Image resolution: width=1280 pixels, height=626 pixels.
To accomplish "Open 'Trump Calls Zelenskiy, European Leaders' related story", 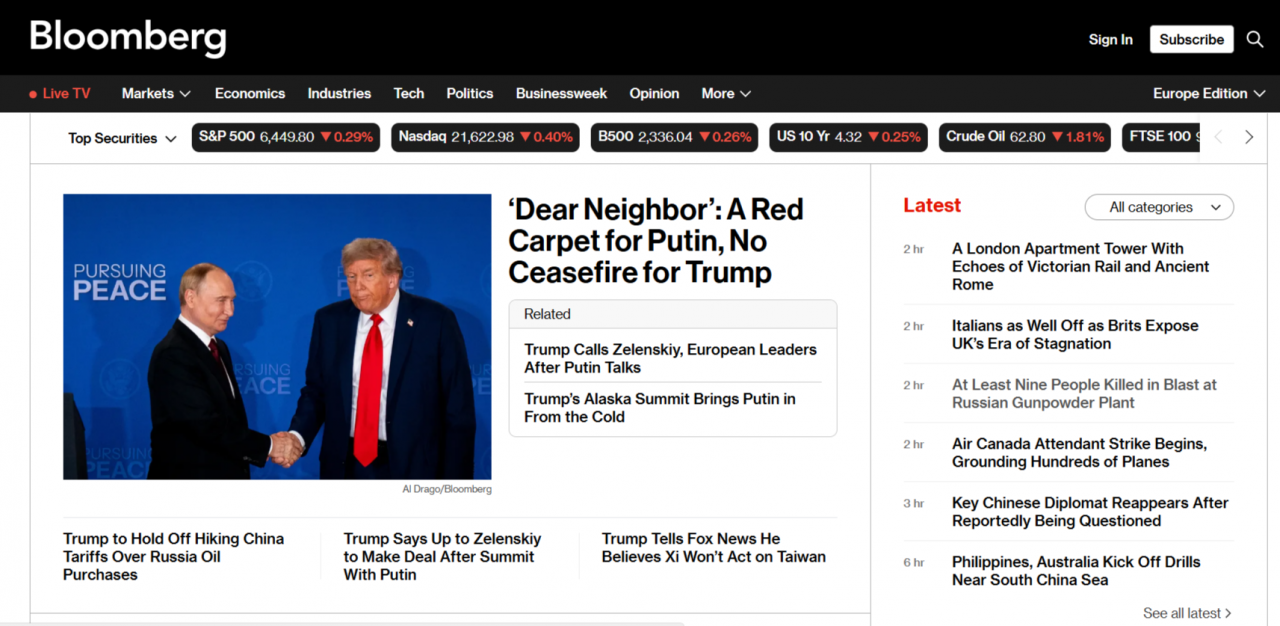I will point(670,358).
